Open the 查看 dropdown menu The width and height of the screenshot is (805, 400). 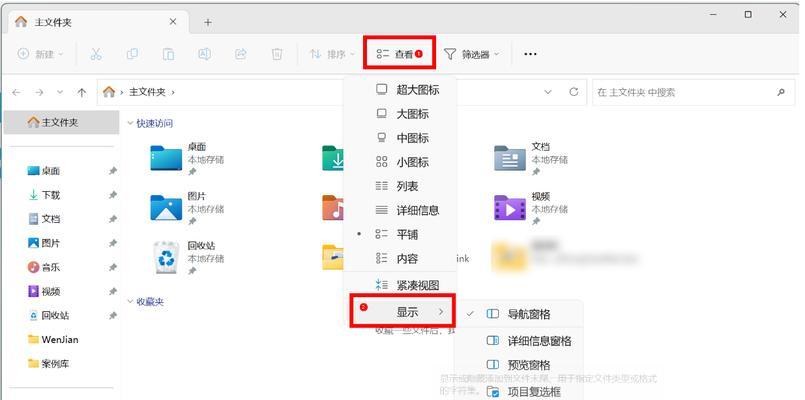coord(400,53)
